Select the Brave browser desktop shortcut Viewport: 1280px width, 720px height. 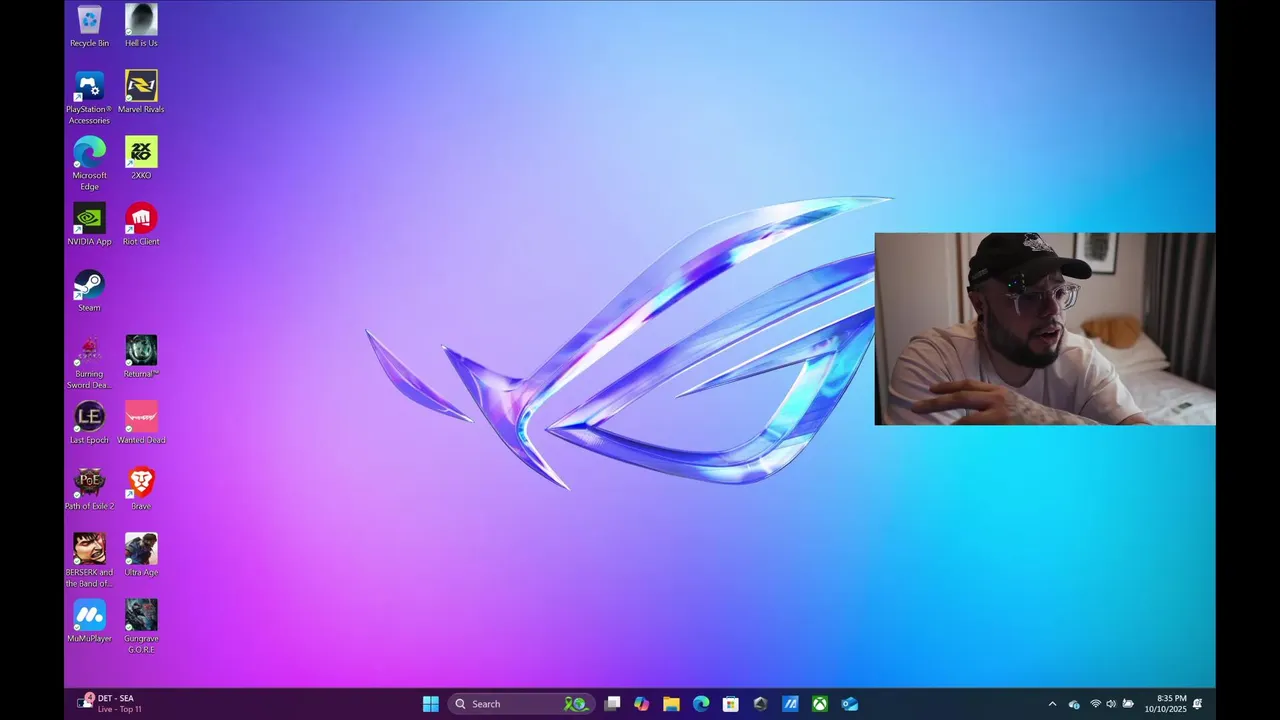point(141,488)
